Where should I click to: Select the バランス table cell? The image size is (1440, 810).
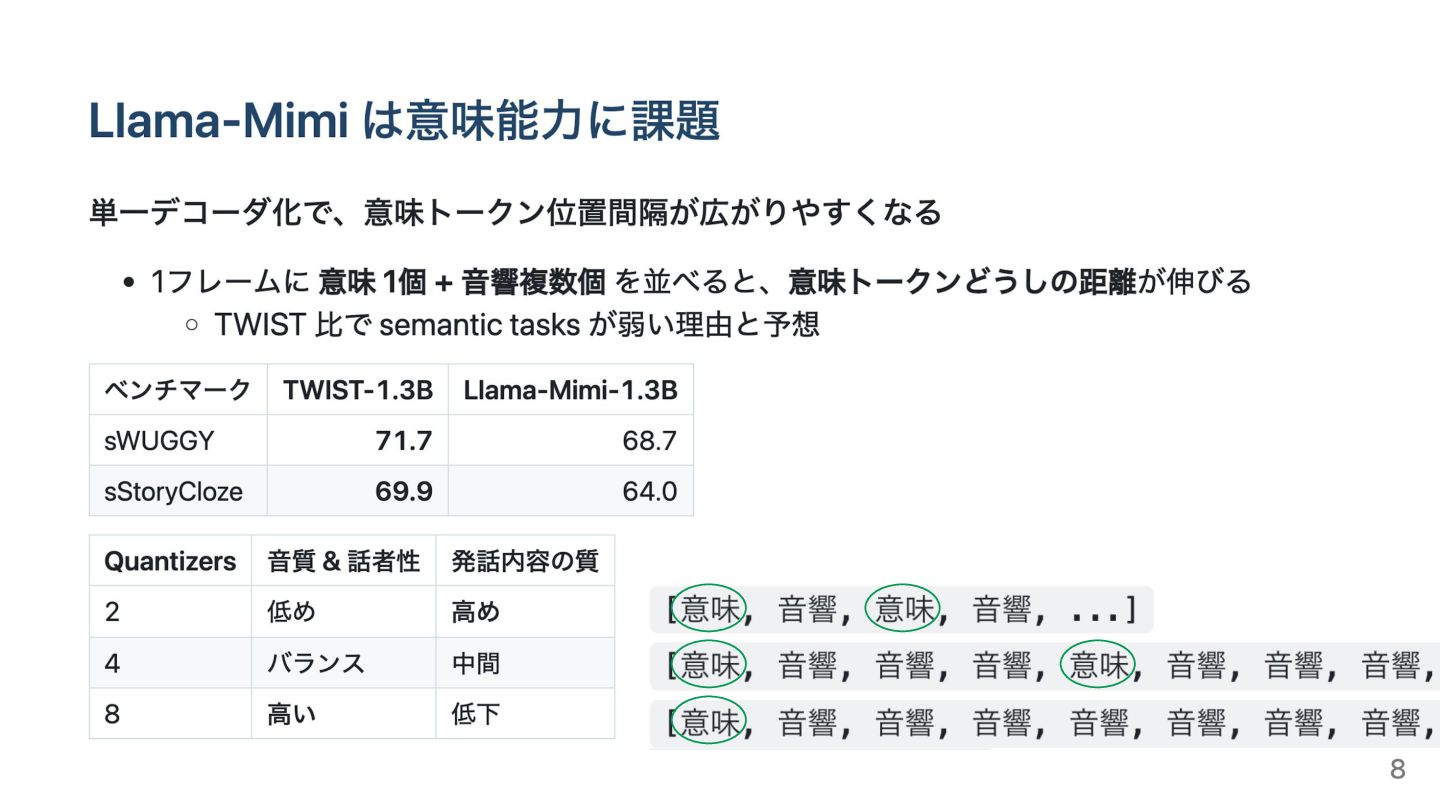[x=343, y=663]
